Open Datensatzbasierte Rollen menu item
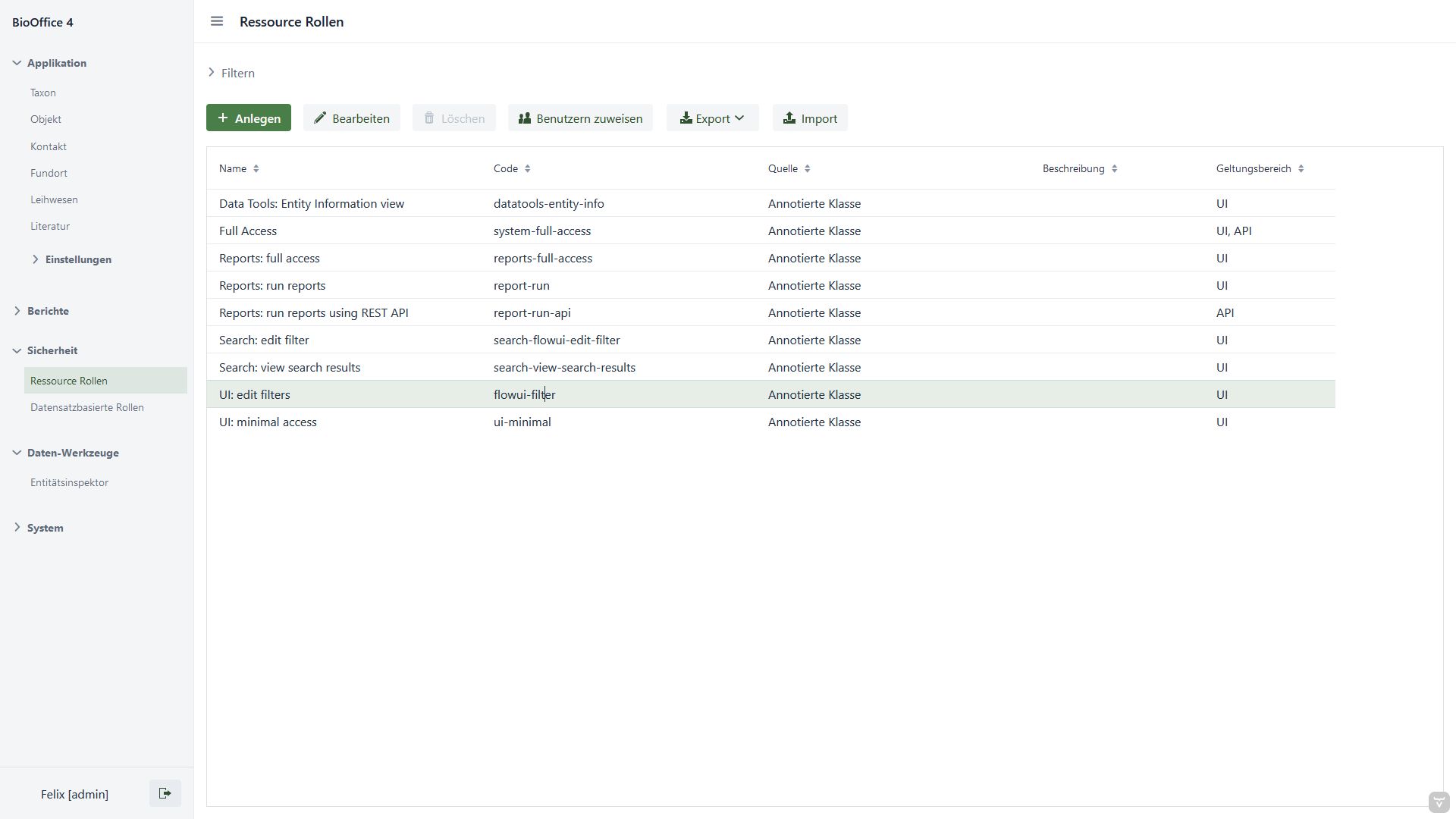Screen dimensions: 1456x819 (x=87, y=407)
